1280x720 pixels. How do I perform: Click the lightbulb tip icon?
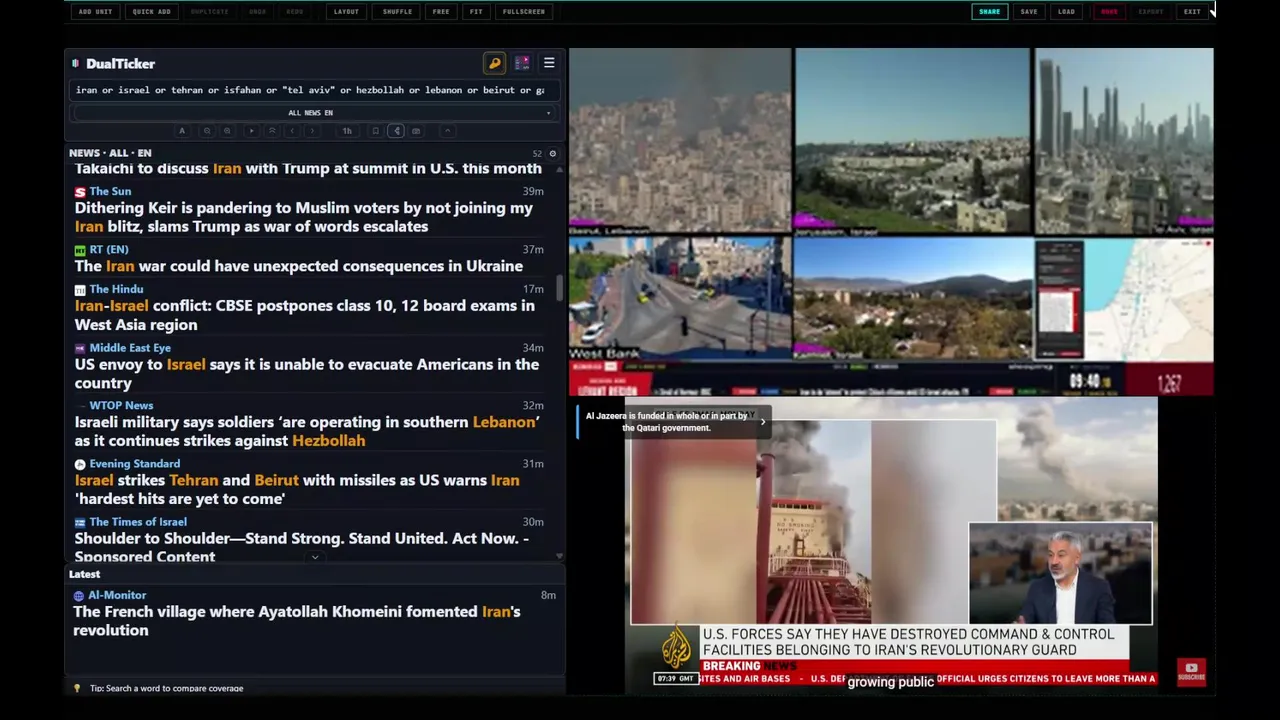pyautogui.click(x=77, y=688)
